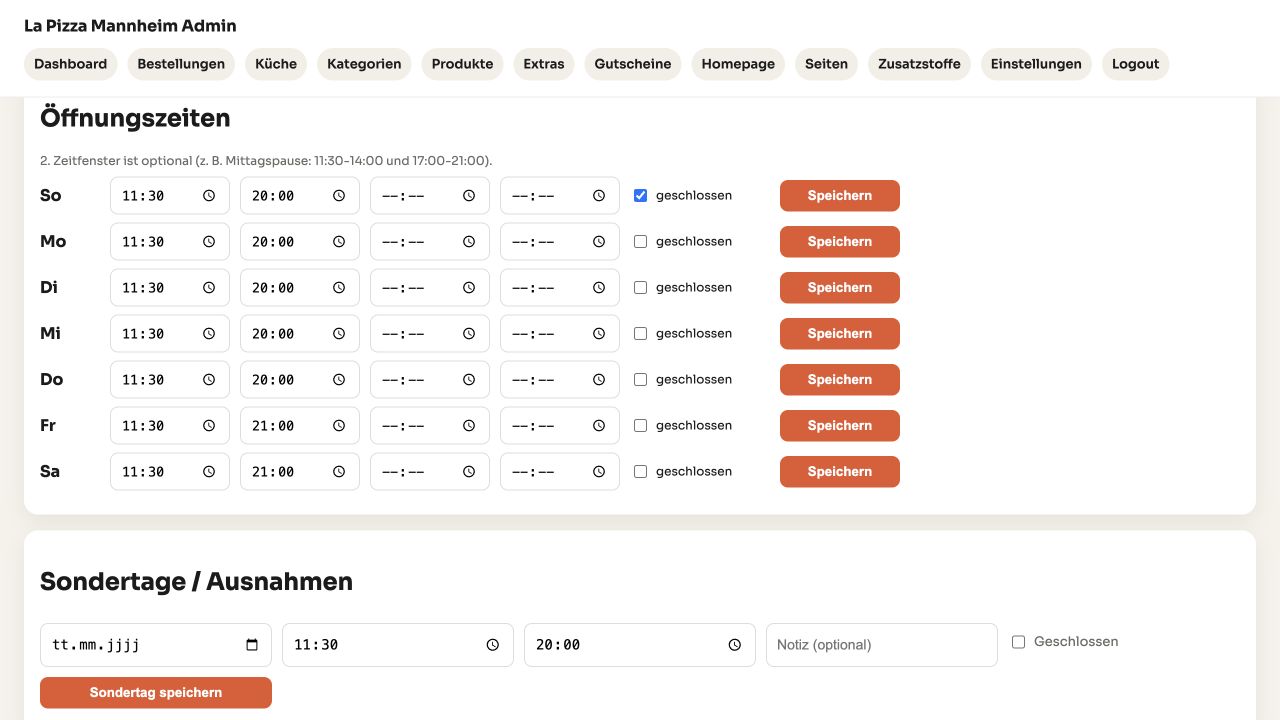Open time picker icon in Di opening field
The width and height of the screenshot is (1280, 720).
point(209,288)
